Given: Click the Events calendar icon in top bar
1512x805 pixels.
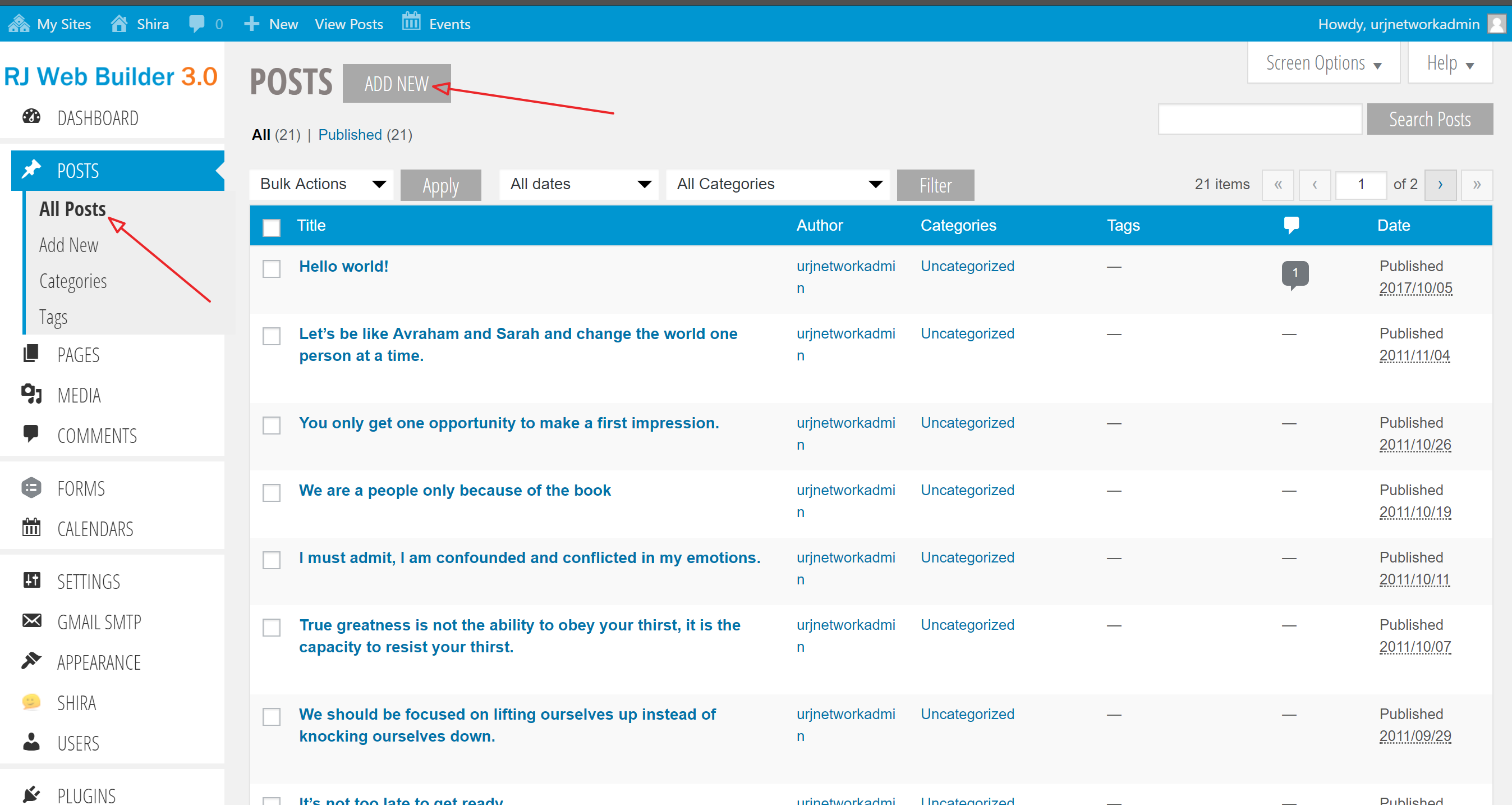Looking at the screenshot, I should [411, 22].
